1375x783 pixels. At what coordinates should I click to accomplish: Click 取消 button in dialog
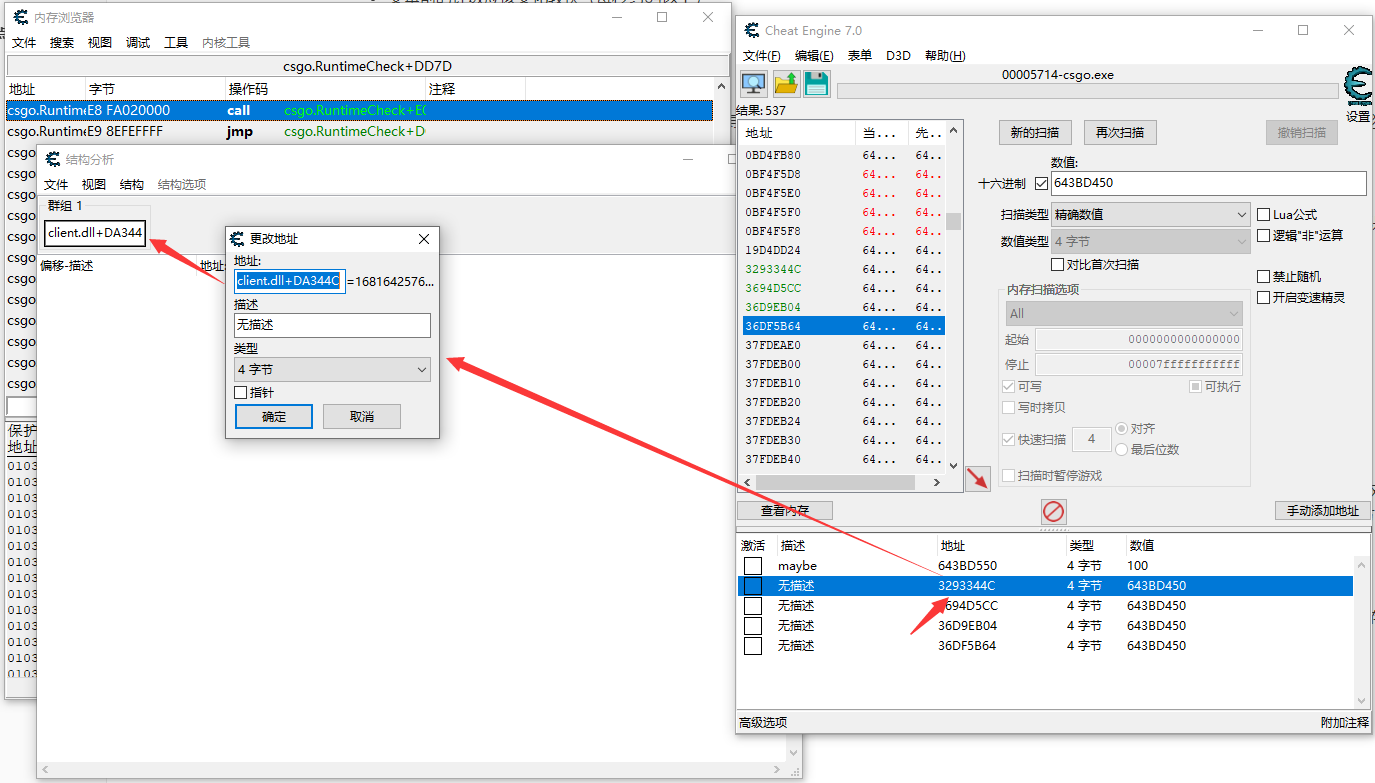pos(362,417)
